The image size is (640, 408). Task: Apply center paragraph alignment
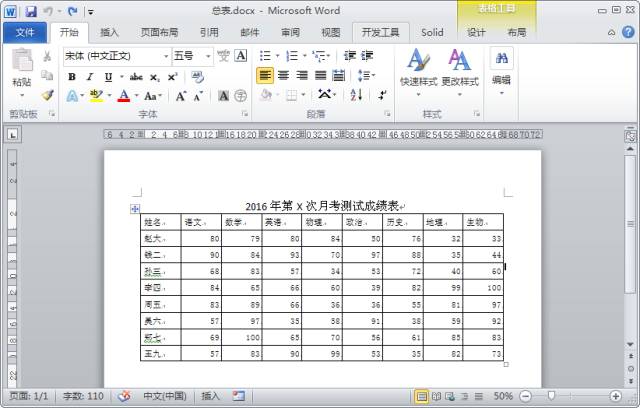[x=284, y=76]
